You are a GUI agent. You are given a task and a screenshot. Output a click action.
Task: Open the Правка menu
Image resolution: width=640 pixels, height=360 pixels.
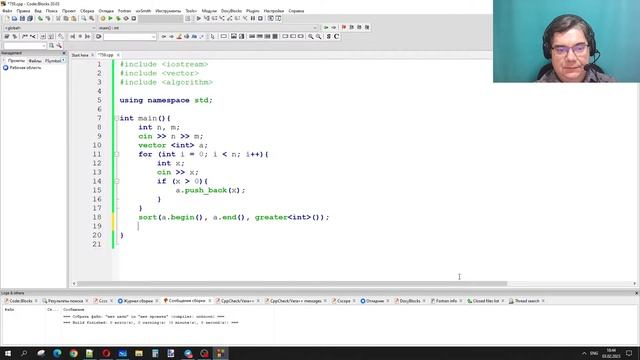pos(23,11)
